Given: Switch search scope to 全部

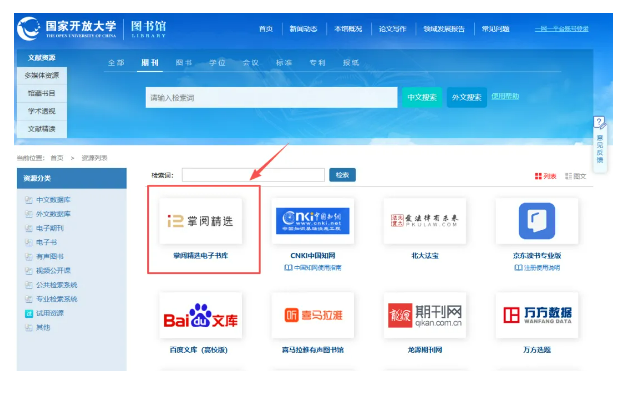Looking at the screenshot, I should tap(116, 63).
